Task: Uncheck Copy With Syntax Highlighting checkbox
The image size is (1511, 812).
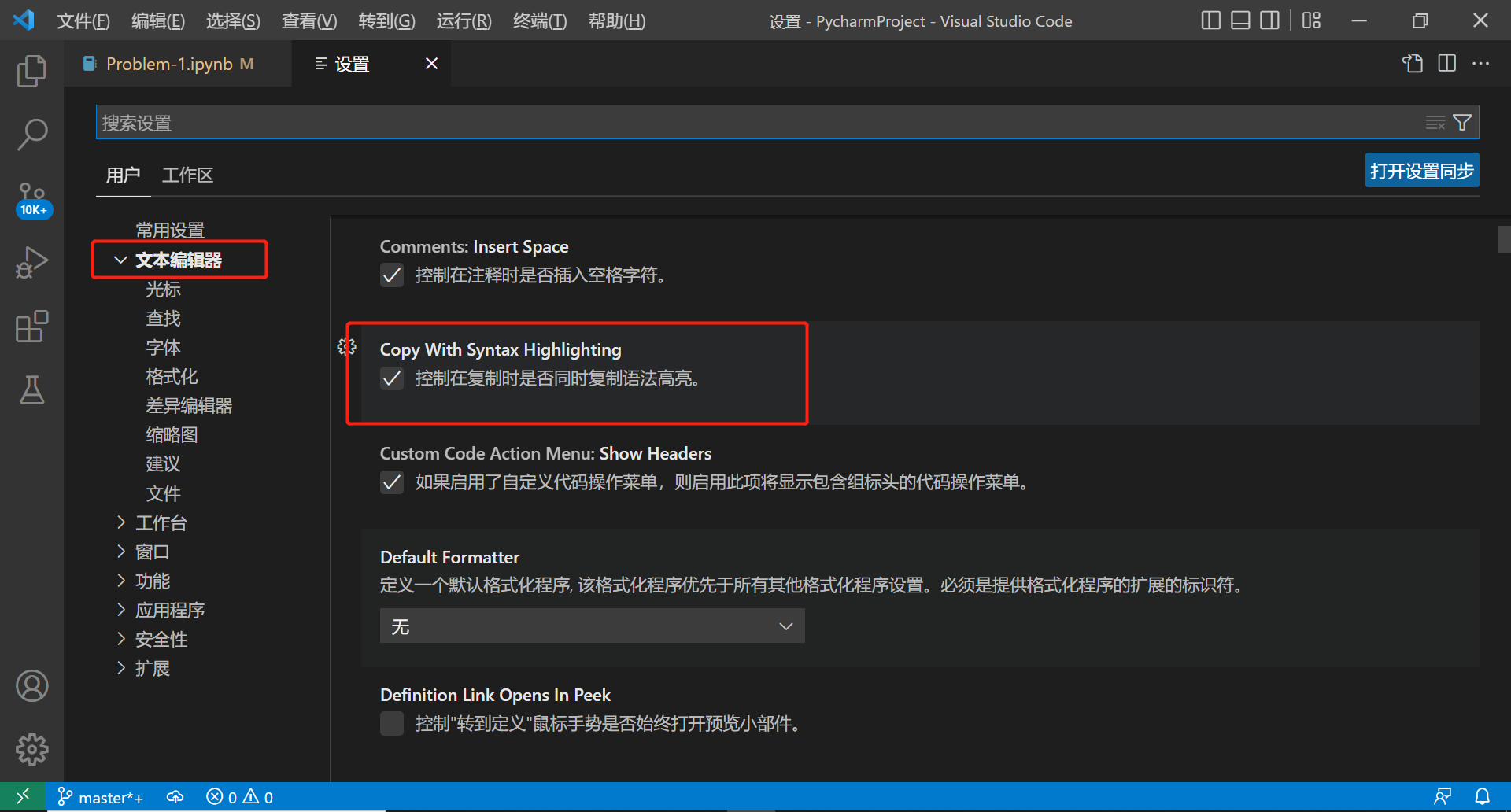Action: [392, 378]
